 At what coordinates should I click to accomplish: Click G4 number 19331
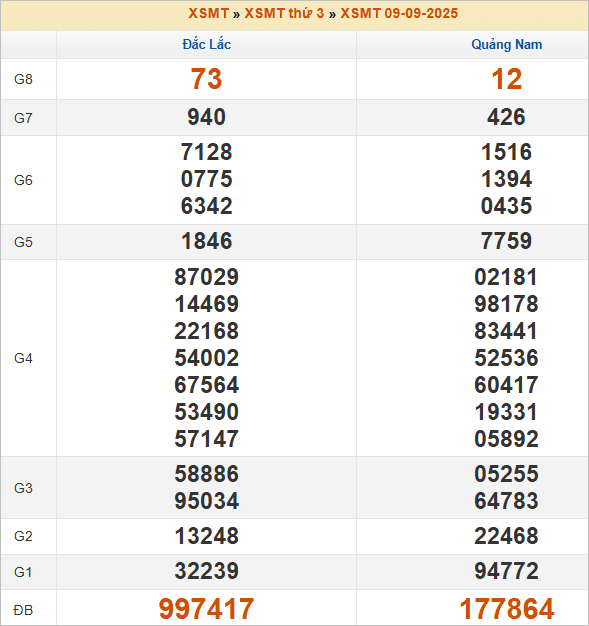506,412
